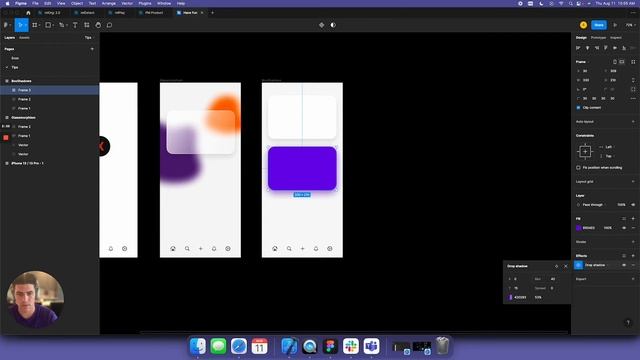The width and height of the screenshot is (640, 360).
Task: Select the Rectangle shape tool
Action: [48, 25]
